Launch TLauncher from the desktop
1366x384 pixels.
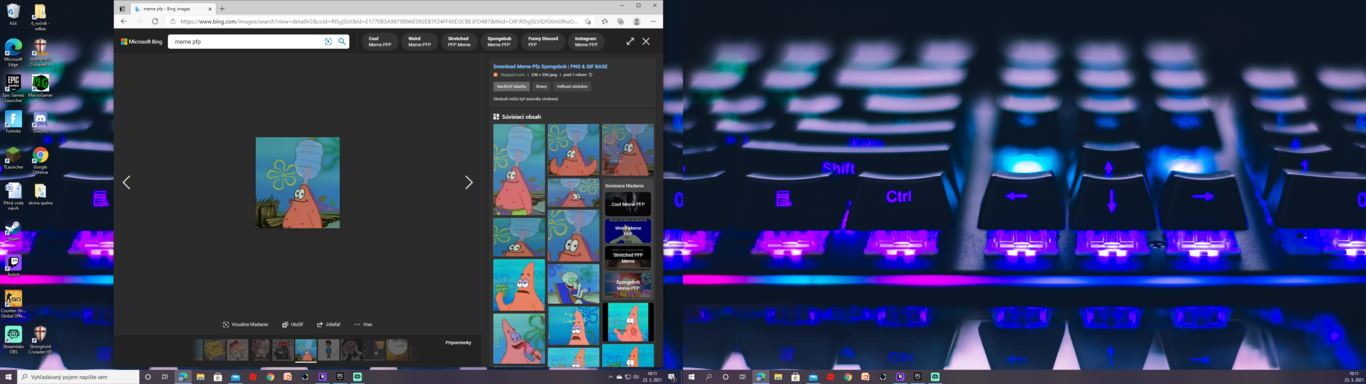click(13, 158)
